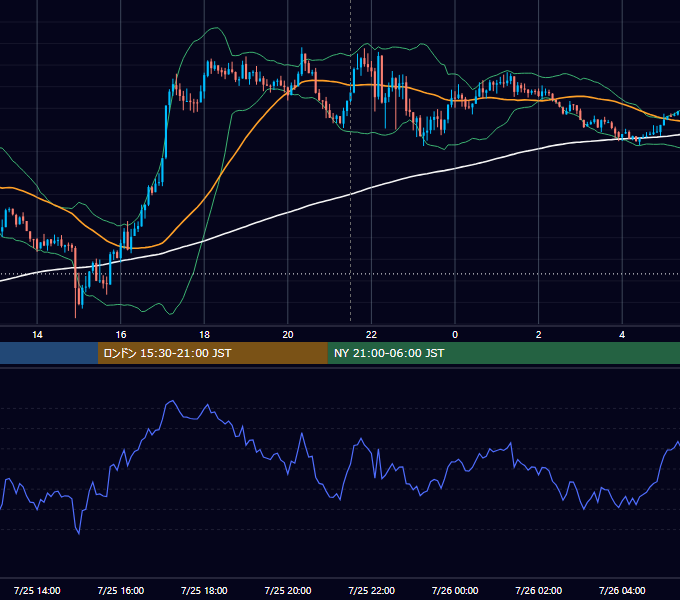Click the 7/26 02:00 label in the lower pane

pos(539,590)
